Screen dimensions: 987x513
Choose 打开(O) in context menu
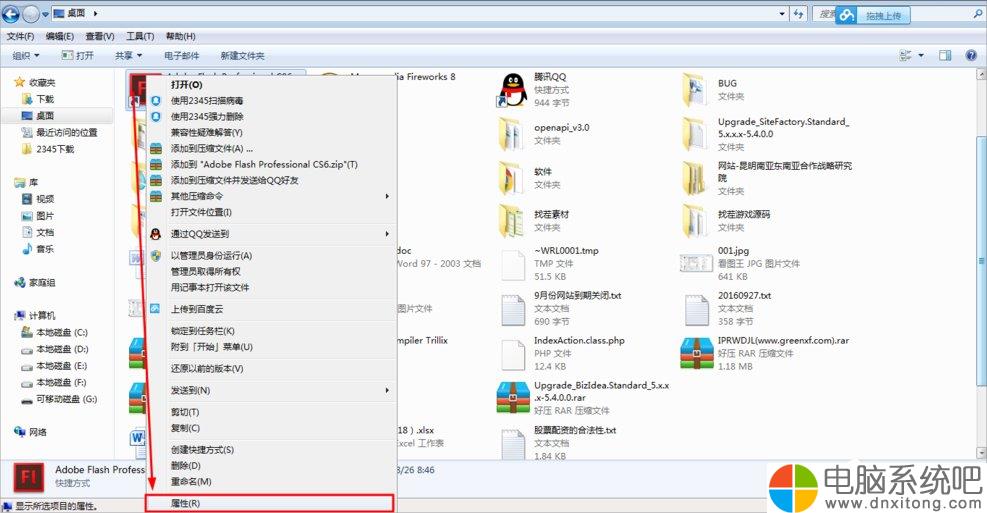271,84
